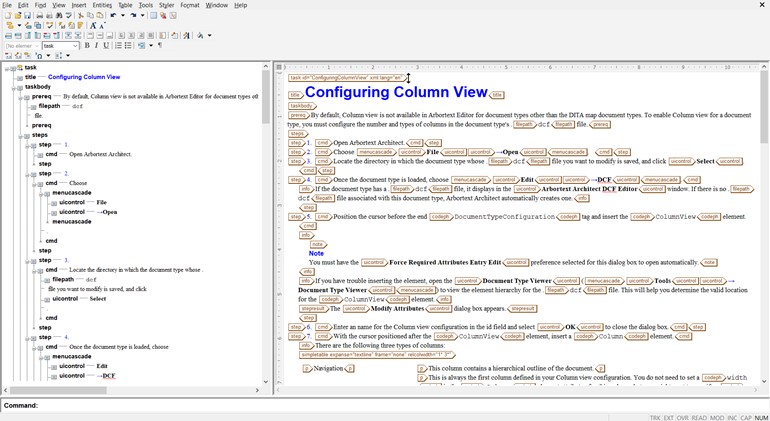The height and width of the screenshot is (421, 770).
Task: Click the styled A formatting icon
Action: click(186, 35)
